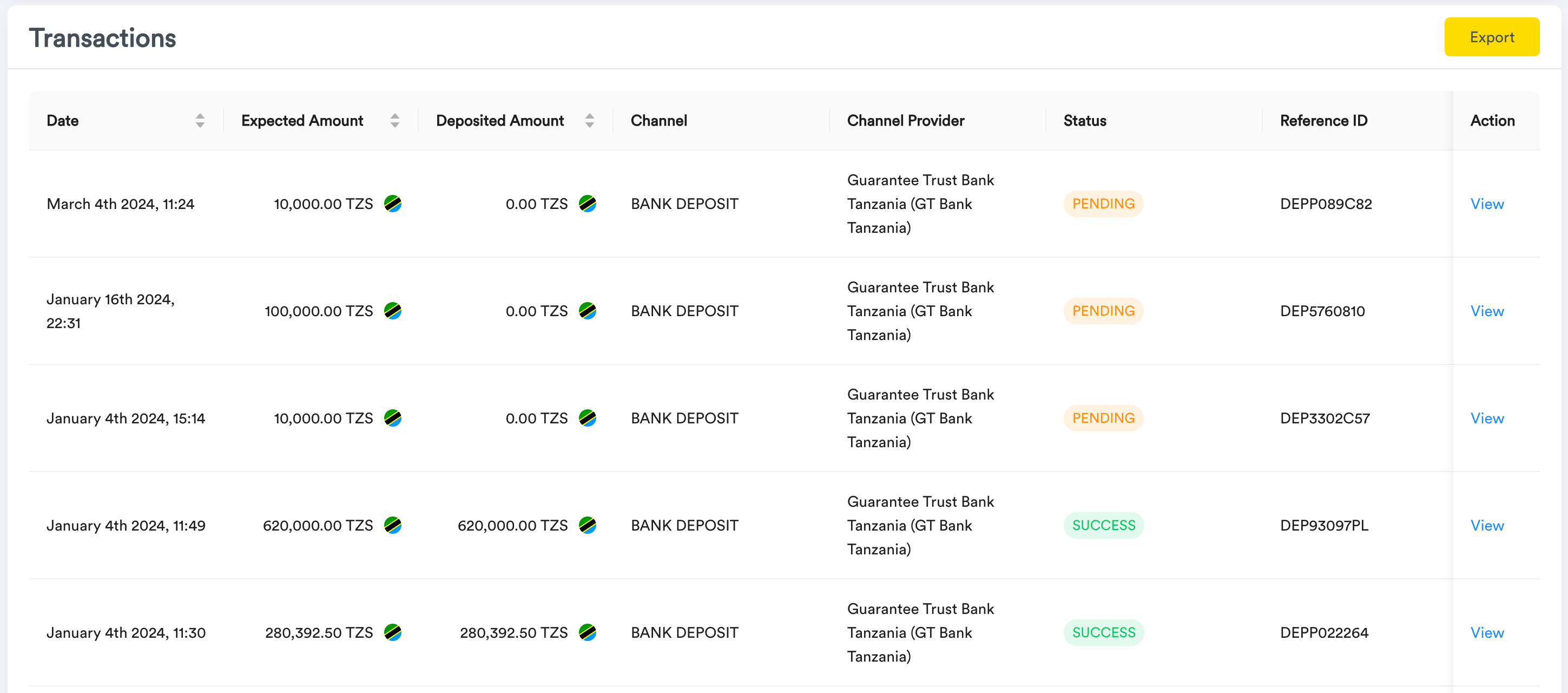1568x693 pixels.
Task: Click expected amount 620,000.00 TZS
Action: (x=318, y=526)
